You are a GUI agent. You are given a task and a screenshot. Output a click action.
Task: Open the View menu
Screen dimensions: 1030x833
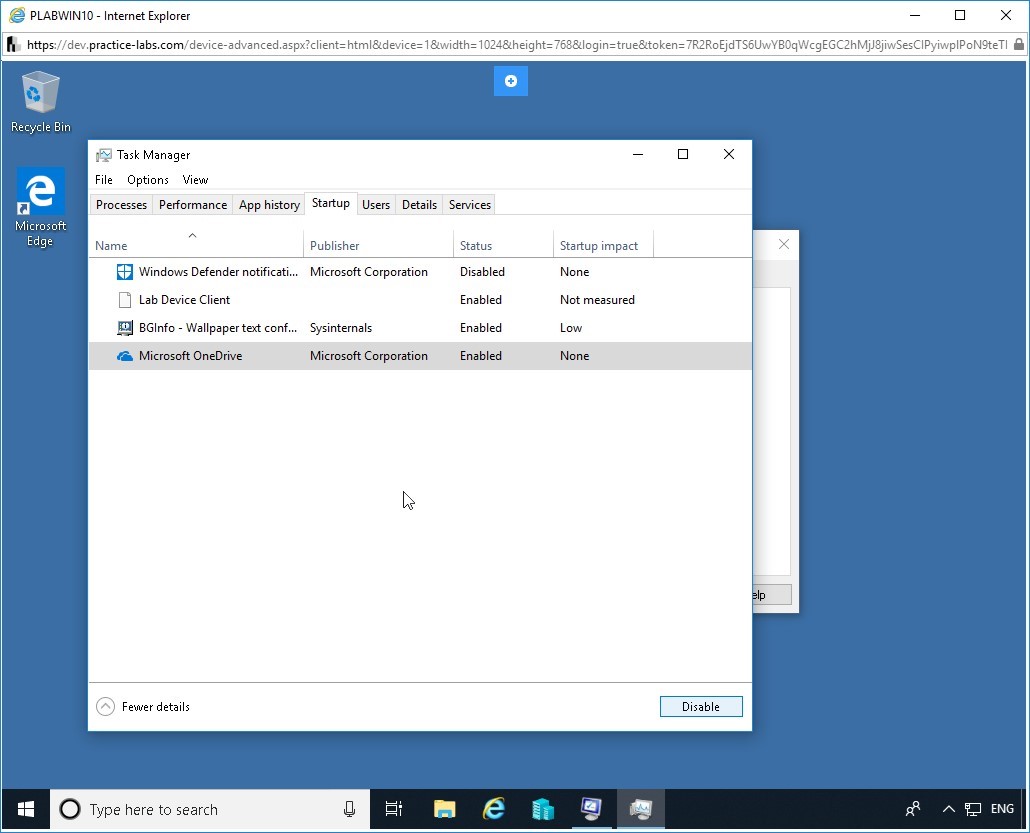coord(195,180)
